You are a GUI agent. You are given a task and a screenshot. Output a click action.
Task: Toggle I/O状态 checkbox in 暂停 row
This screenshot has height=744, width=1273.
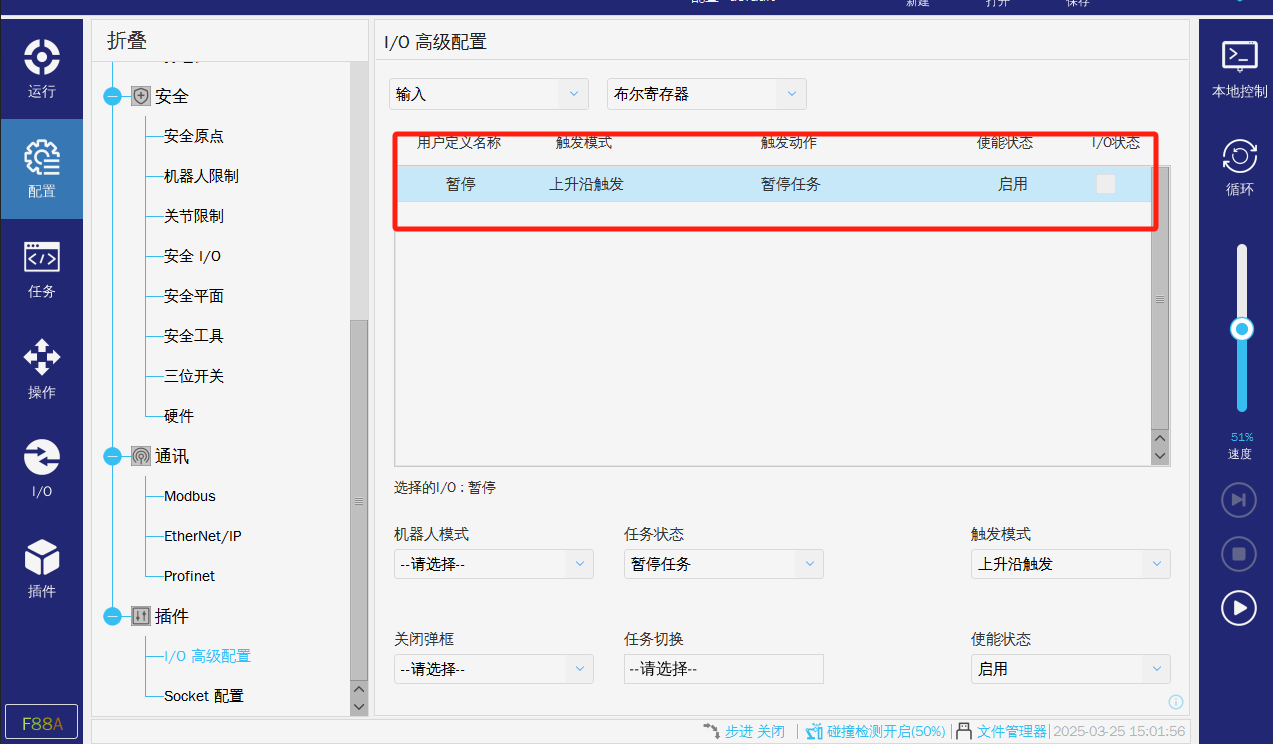coord(1105,184)
